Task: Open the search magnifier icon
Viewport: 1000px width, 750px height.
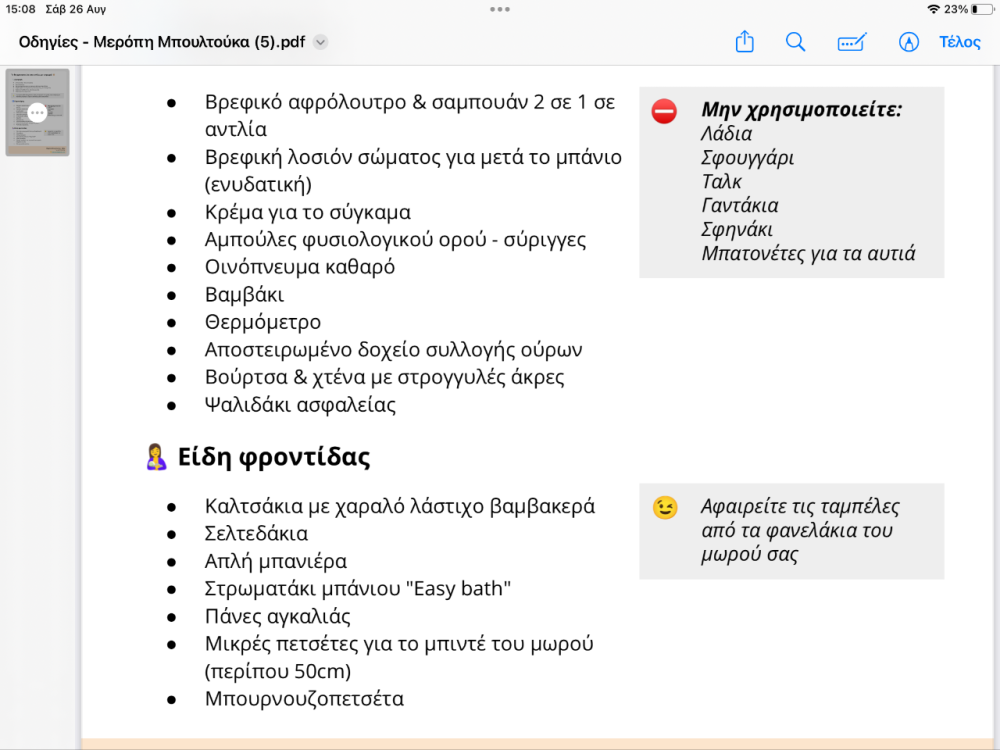Action: click(x=795, y=42)
